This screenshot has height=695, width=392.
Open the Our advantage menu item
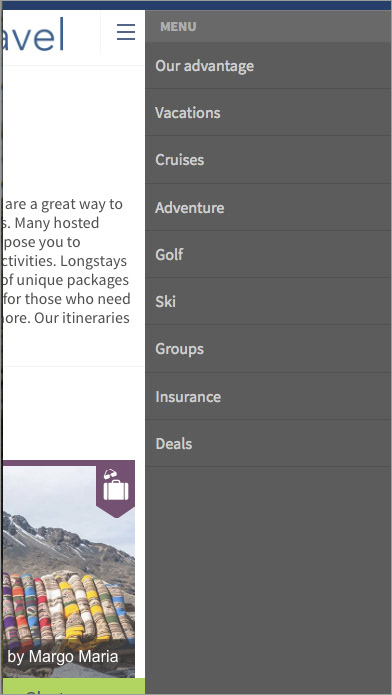(269, 66)
